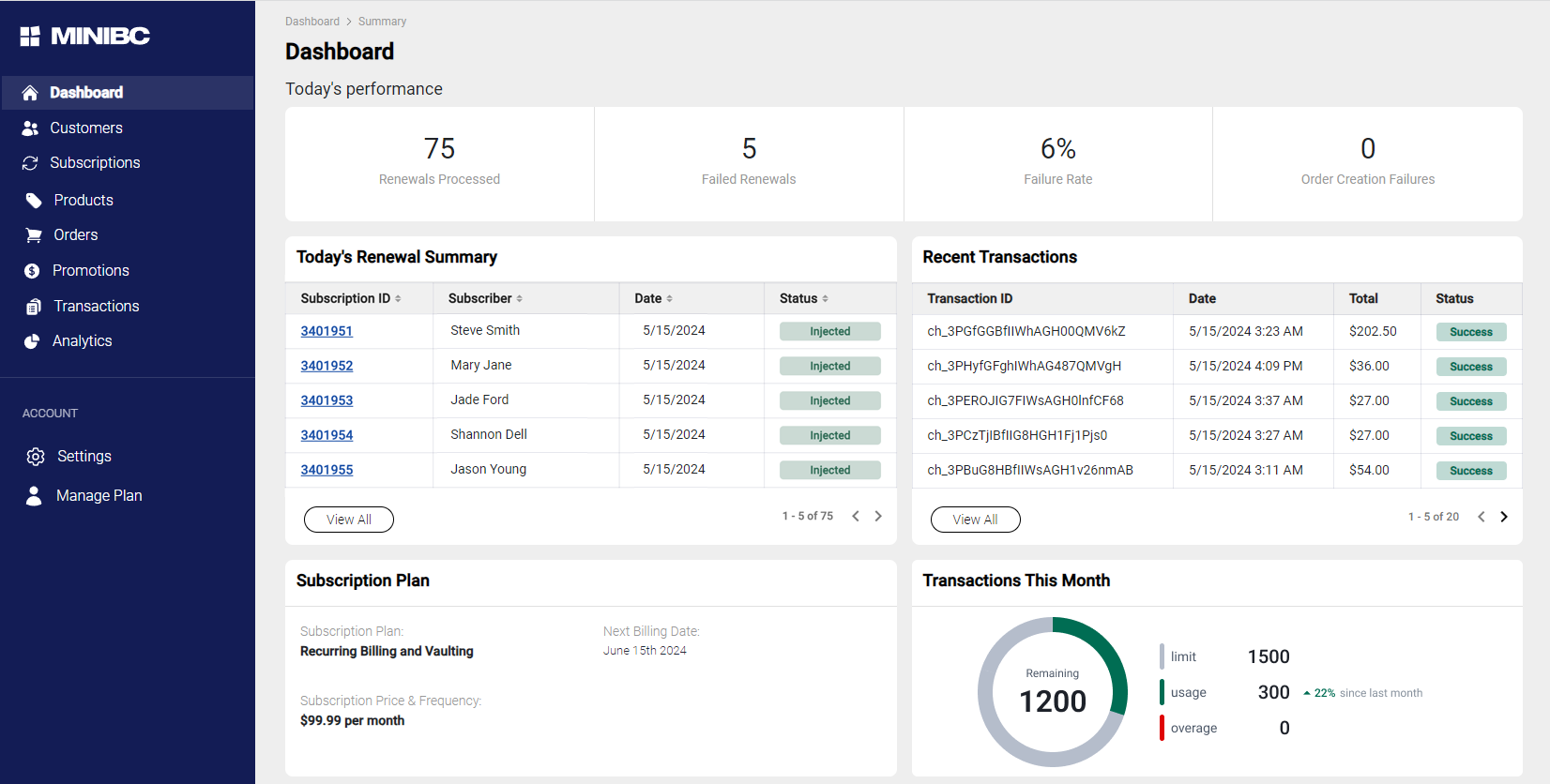
Task: Click Success status of $202.50 transaction
Action: [1471, 332]
